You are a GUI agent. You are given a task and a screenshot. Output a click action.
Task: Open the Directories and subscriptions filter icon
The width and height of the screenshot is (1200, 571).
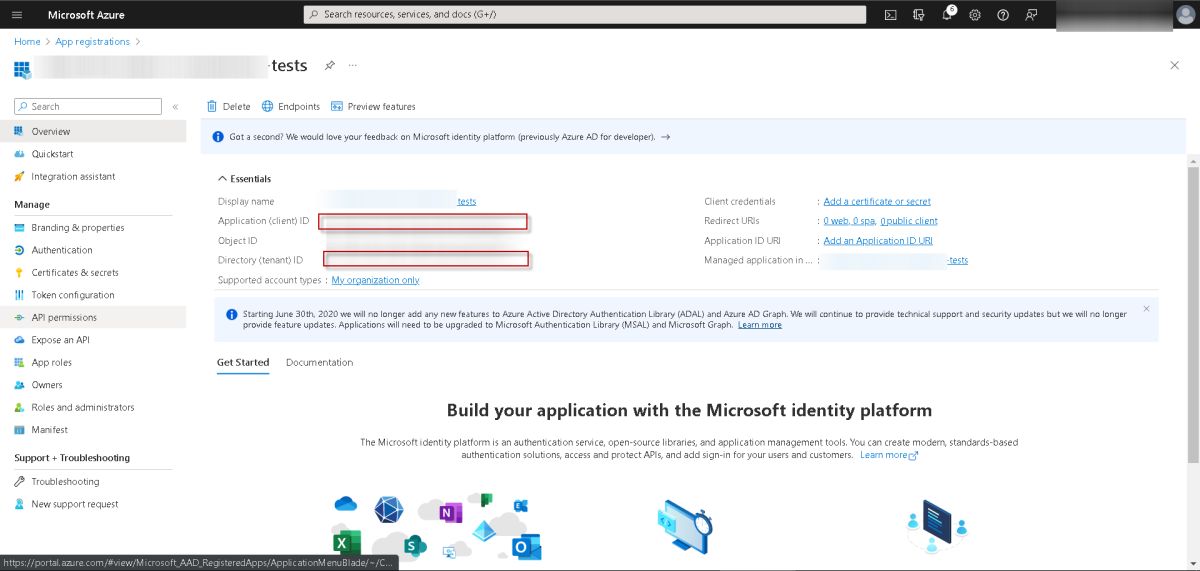[918, 15]
